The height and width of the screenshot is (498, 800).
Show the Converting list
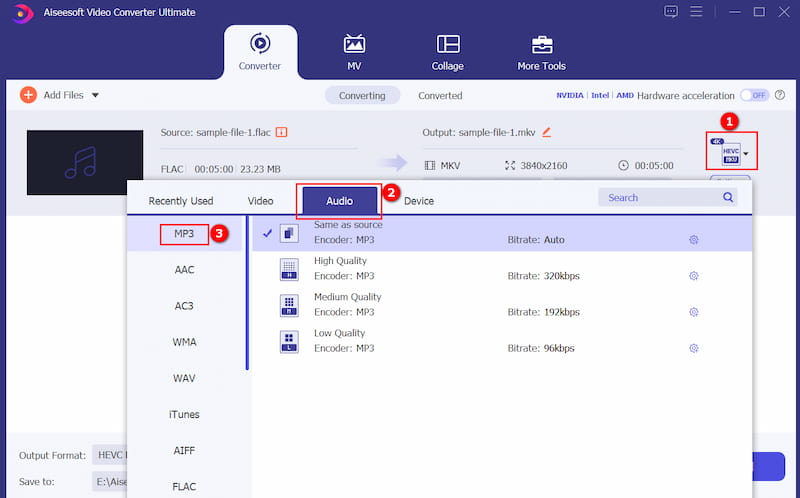(x=362, y=95)
